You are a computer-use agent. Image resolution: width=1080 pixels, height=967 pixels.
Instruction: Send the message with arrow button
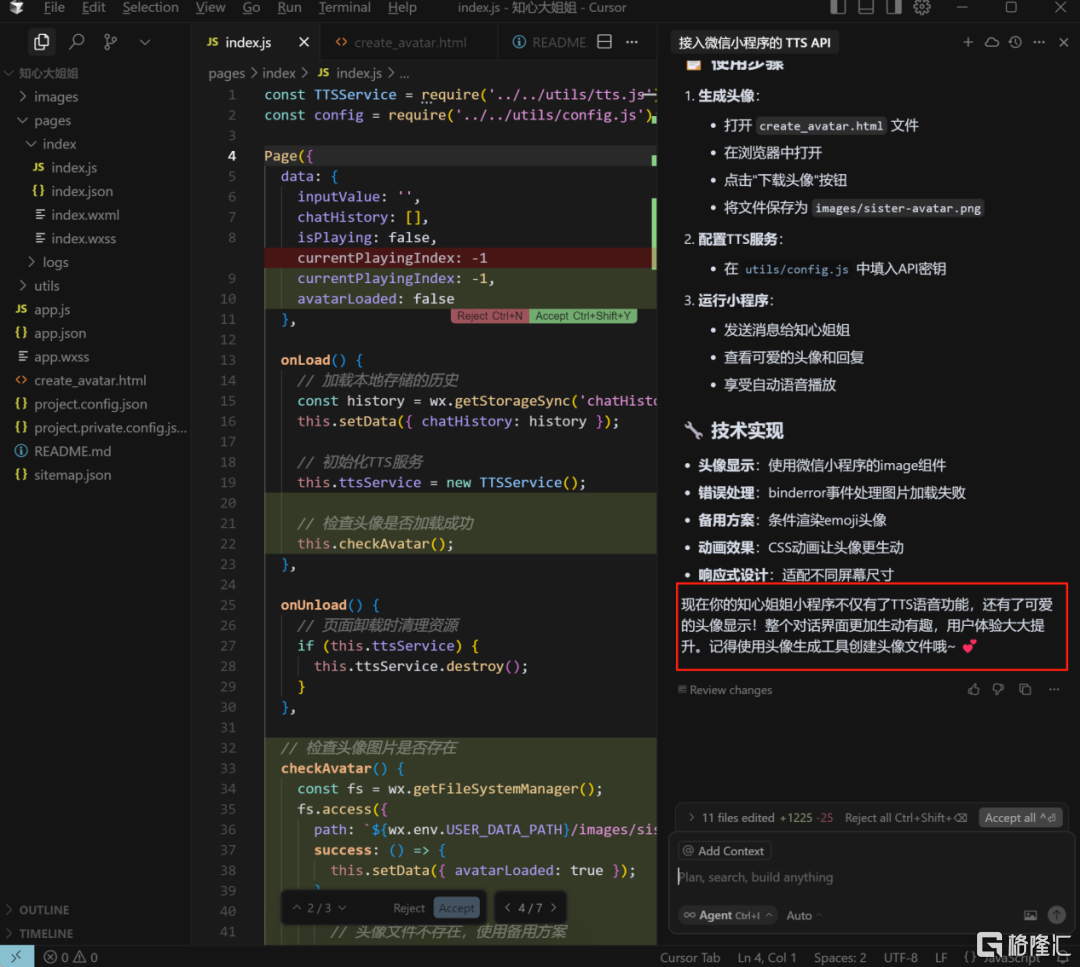(x=1057, y=915)
